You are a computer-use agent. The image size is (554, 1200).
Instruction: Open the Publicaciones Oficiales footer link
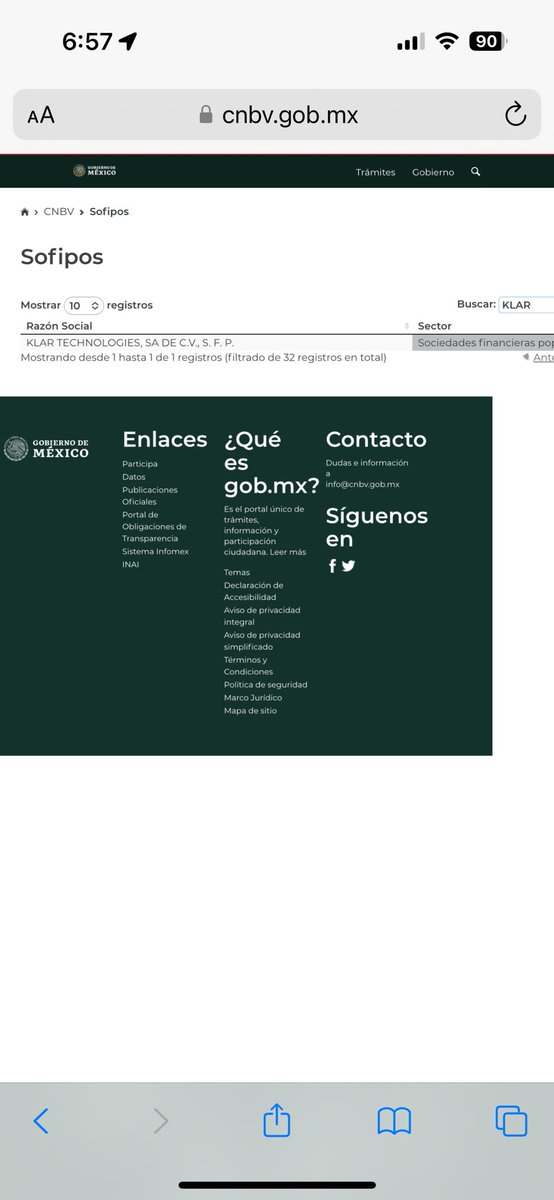(x=150, y=496)
